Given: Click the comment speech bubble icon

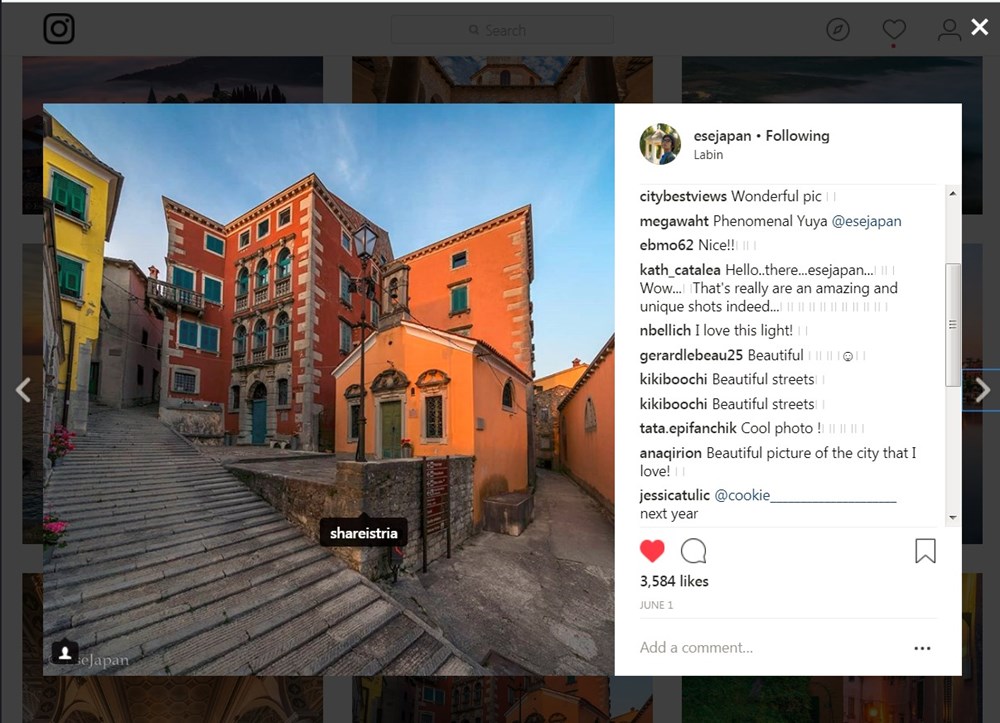Looking at the screenshot, I should (x=693, y=551).
